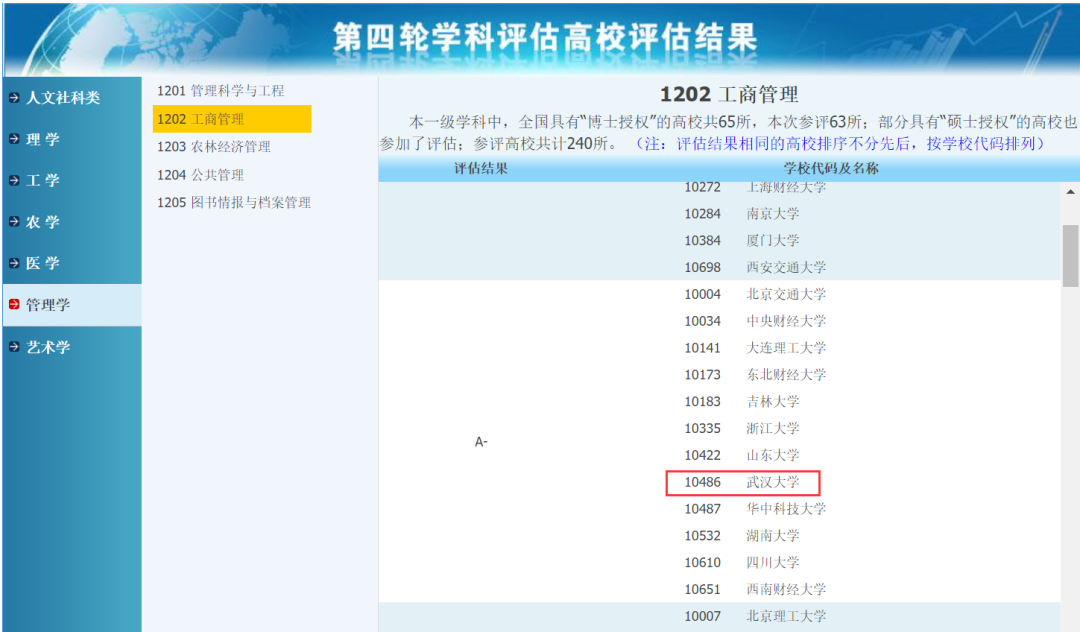Open 1205 图书情报与档案管理 subject
The width and height of the screenshot is (1080, 632).
pyautogui.click(x=233, y=202)
